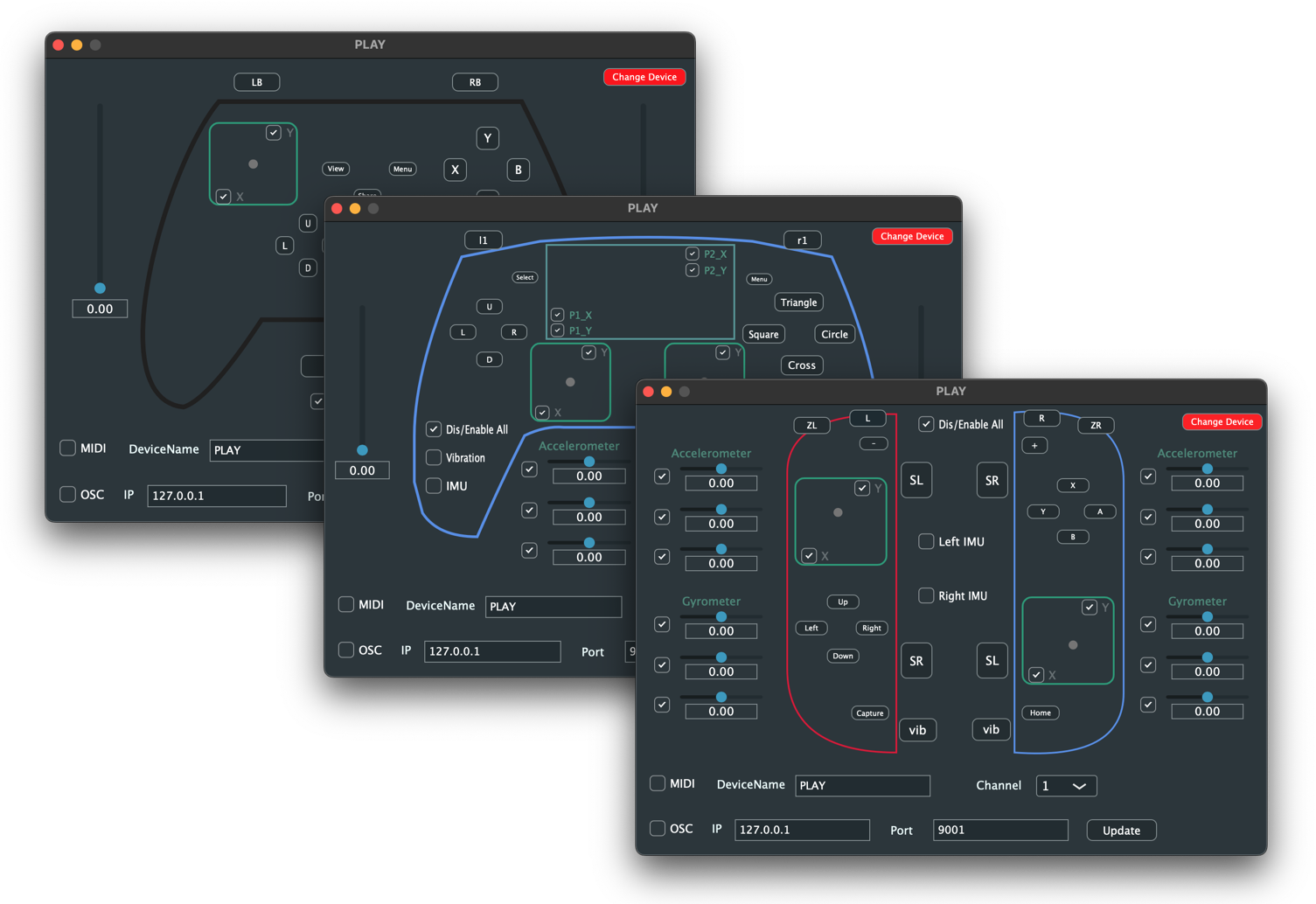Viewport: 1316px width, 904px height.
Task: Click the R shoulder button on blue Joy-Con
Action: click(1041, 419)
